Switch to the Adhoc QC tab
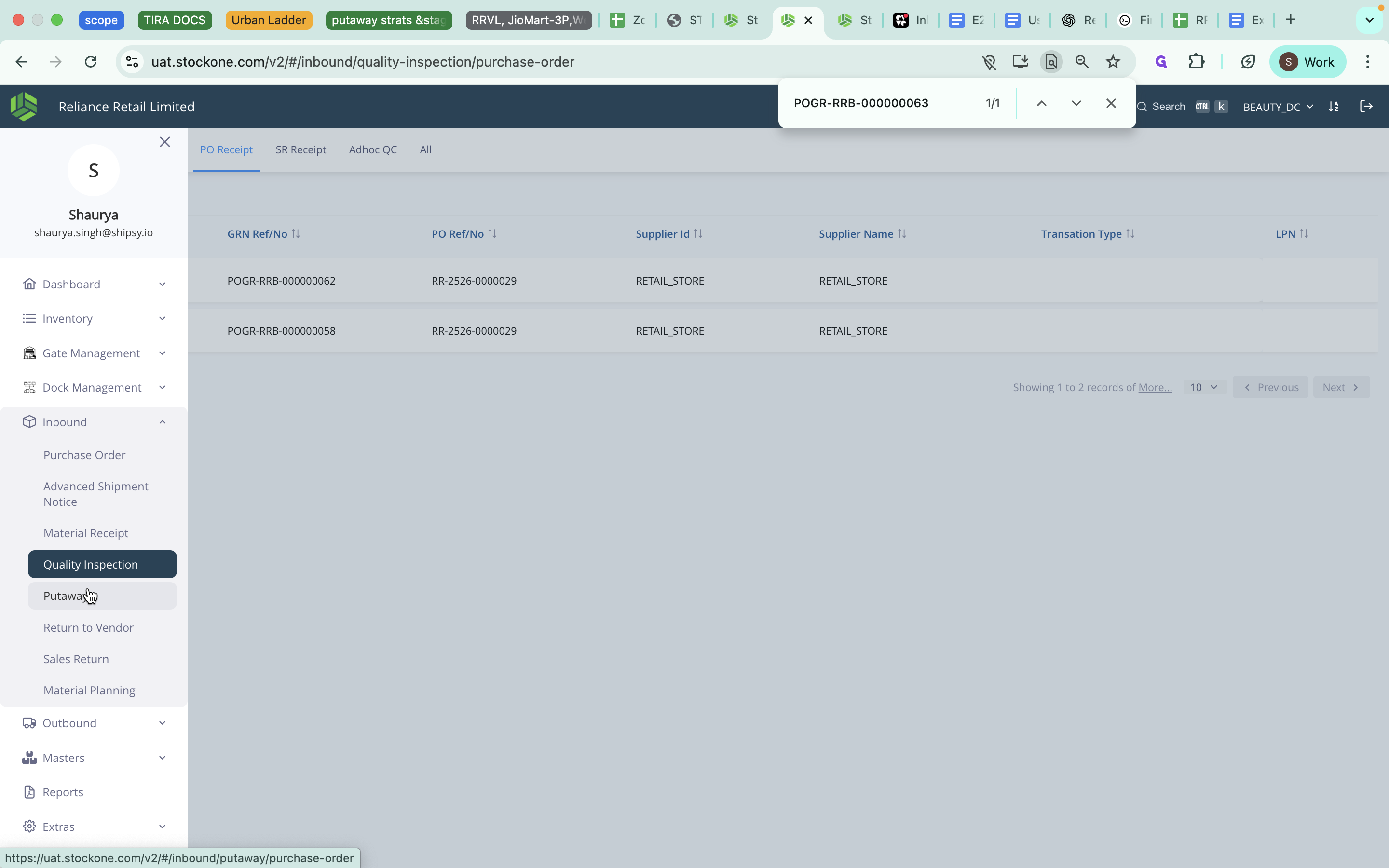The height and width of the screenshot is (868, 1389). coord(372,150)
